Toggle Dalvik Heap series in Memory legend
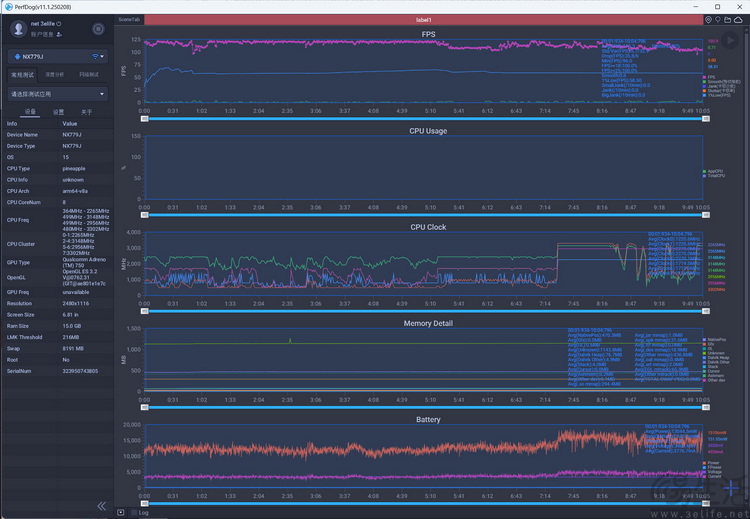This screenshot has height=519, width=750. pyautogui.click(x=716, y=357)
